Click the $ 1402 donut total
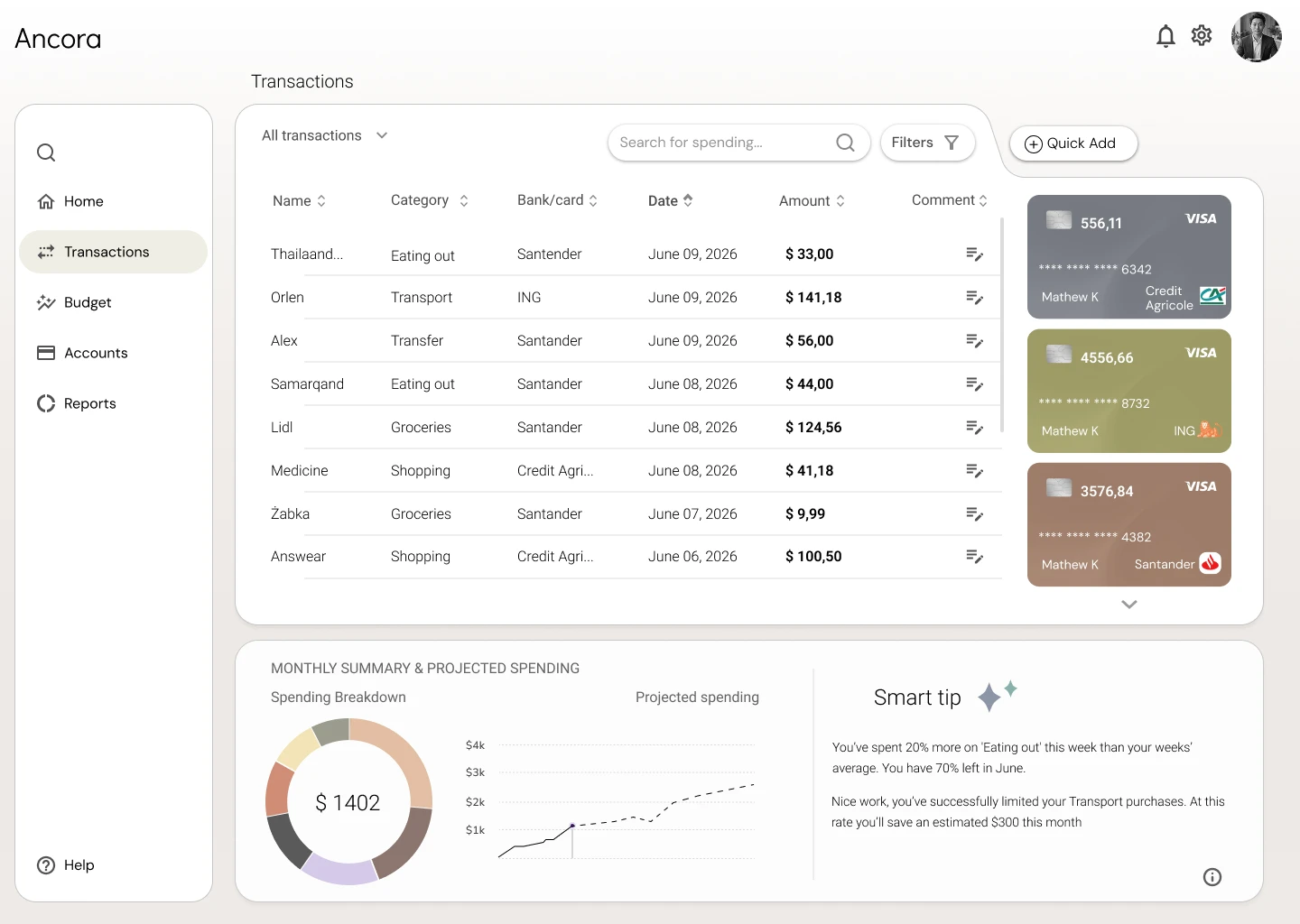 pyautogui.click(x=348, y=803)
